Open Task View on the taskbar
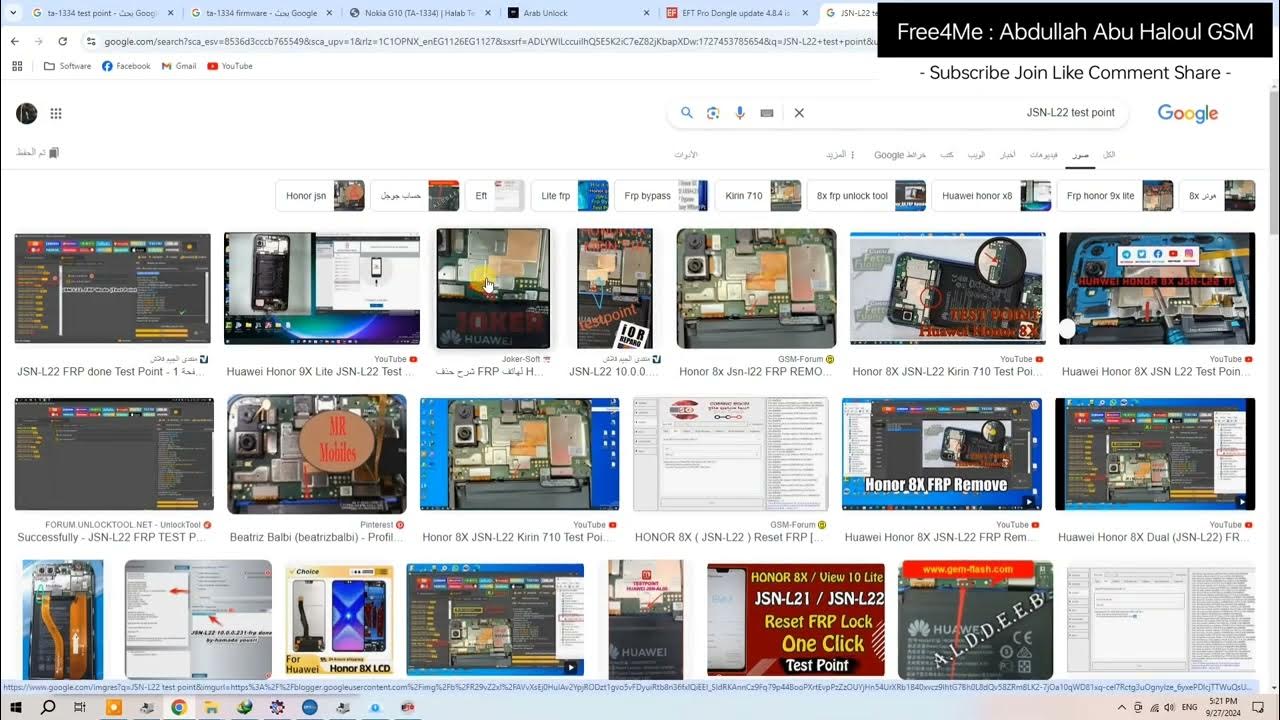The image size is (1280, 720). [81, 707]
